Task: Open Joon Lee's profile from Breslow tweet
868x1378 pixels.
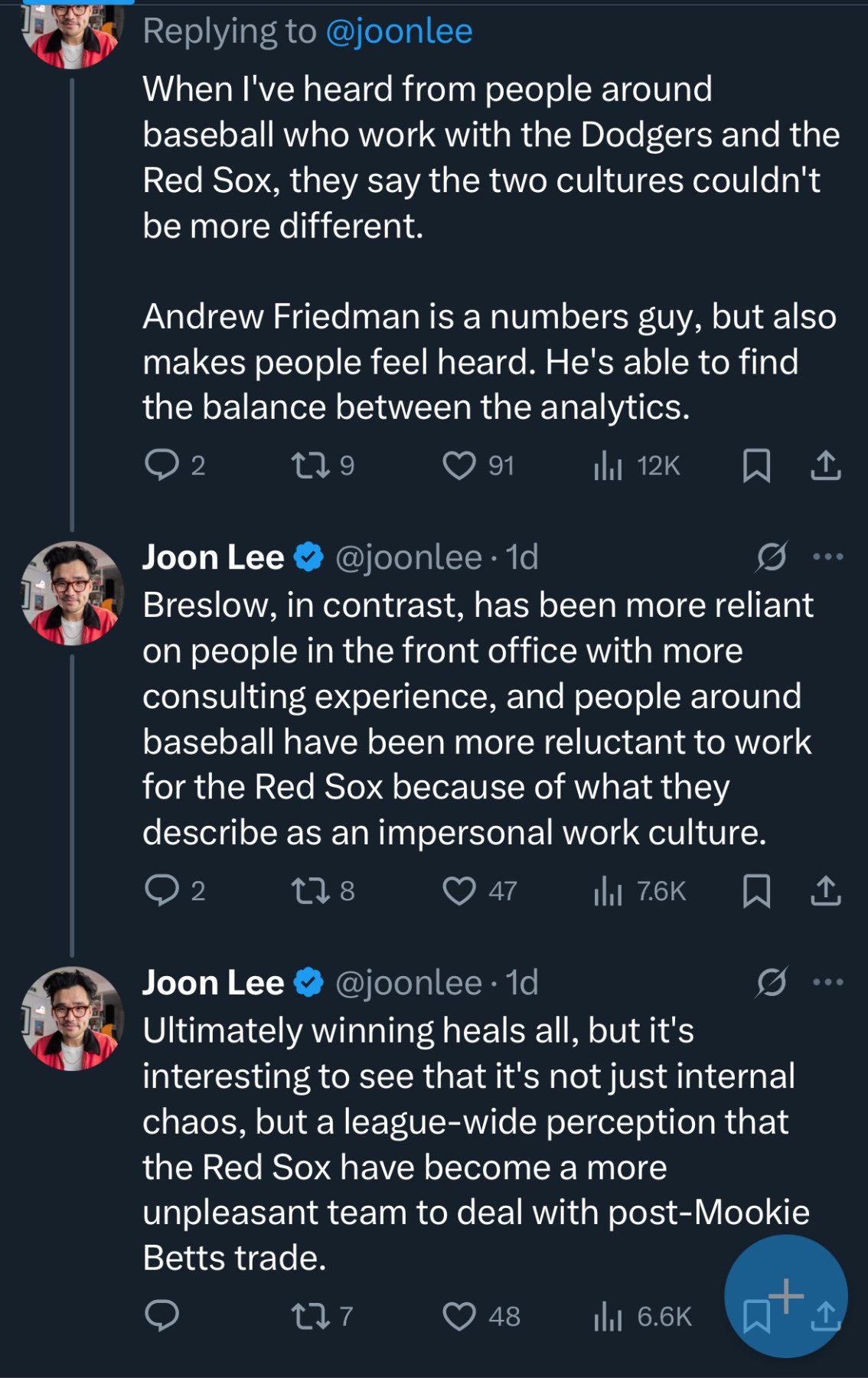Action: [x=213, y=557]
